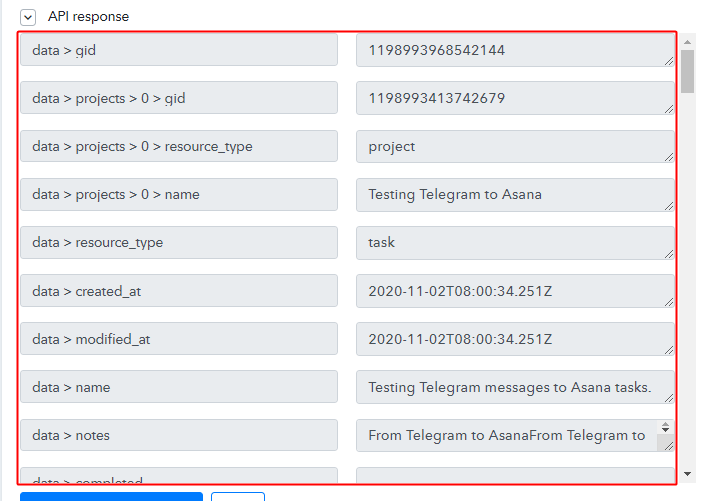Click the 'API response' heading text
726x501 pixels.
[88, 17]
